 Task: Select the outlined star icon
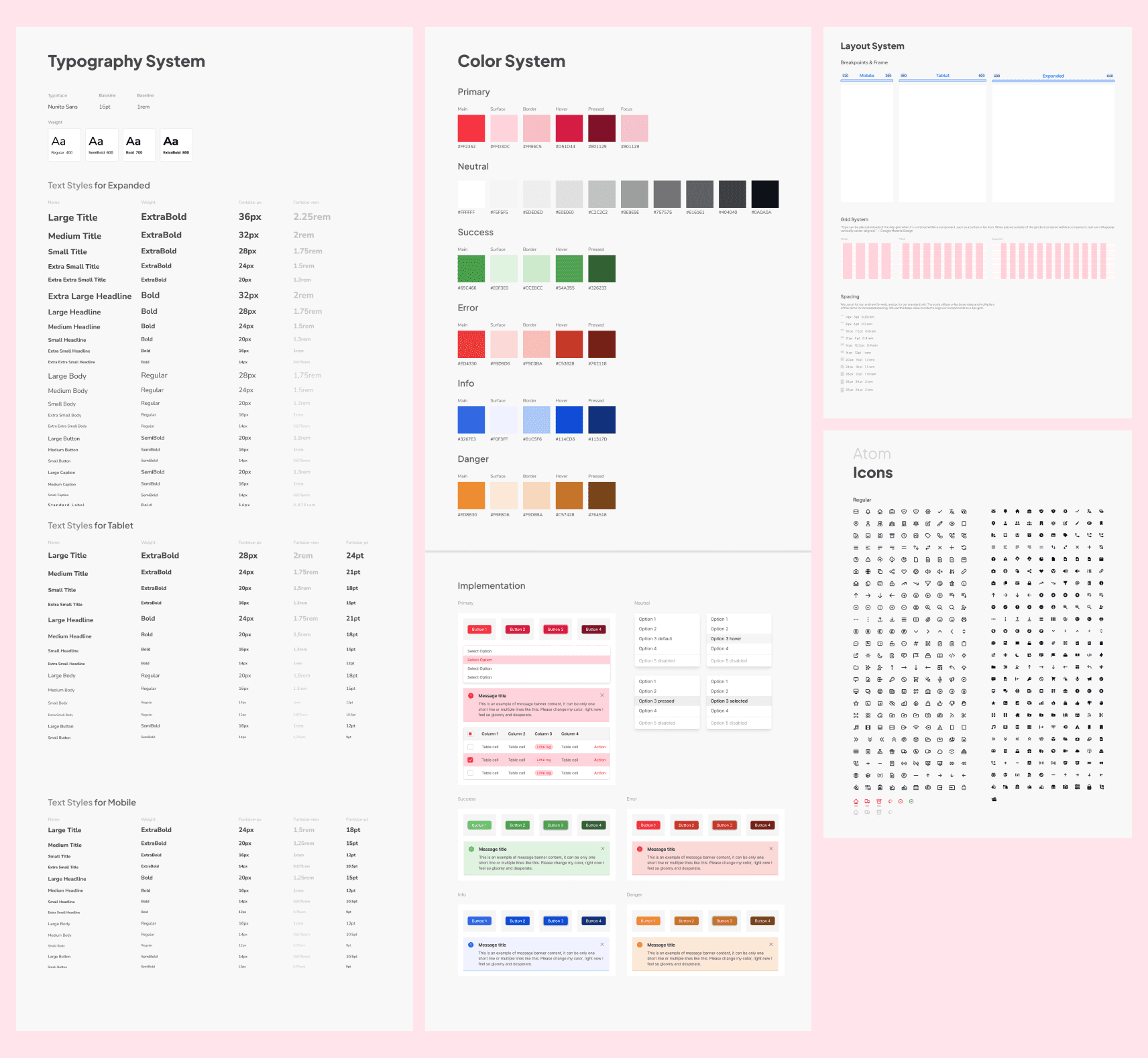click(x=856, y=703)
